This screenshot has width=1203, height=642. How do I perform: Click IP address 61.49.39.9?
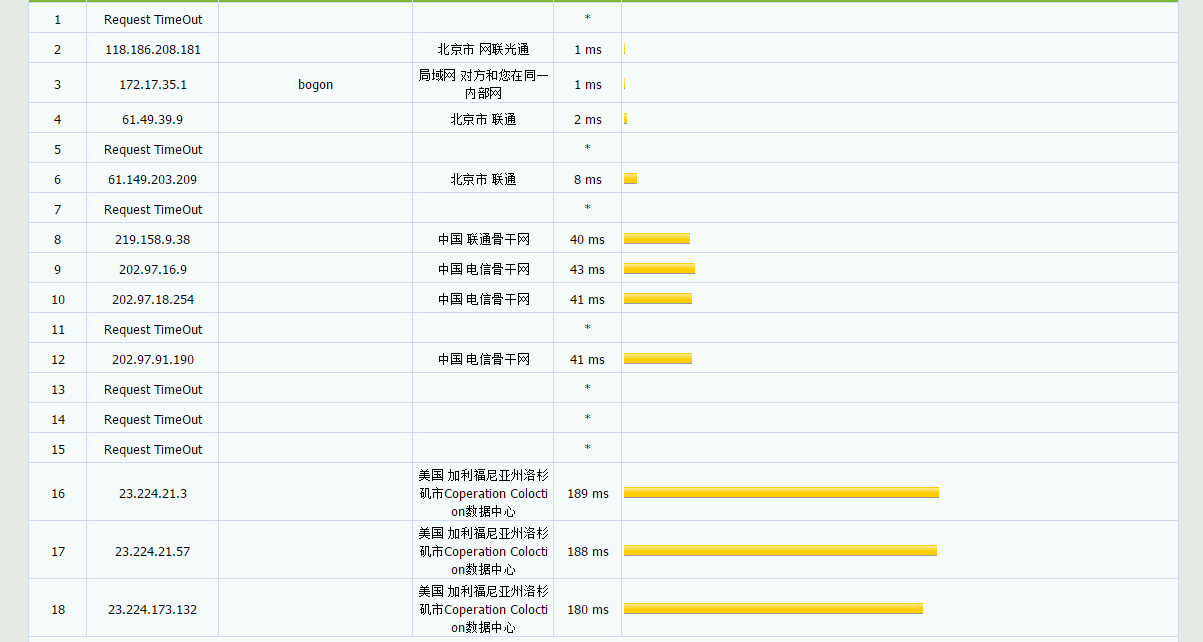[x=153, y=119]
